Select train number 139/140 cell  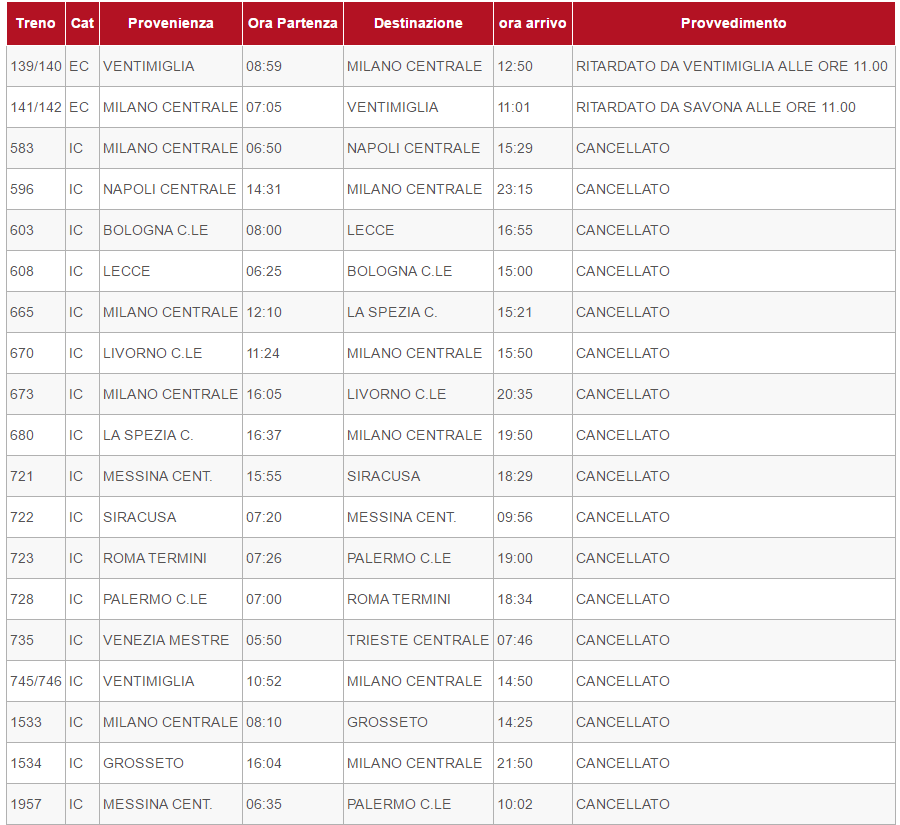pos(36,66)
